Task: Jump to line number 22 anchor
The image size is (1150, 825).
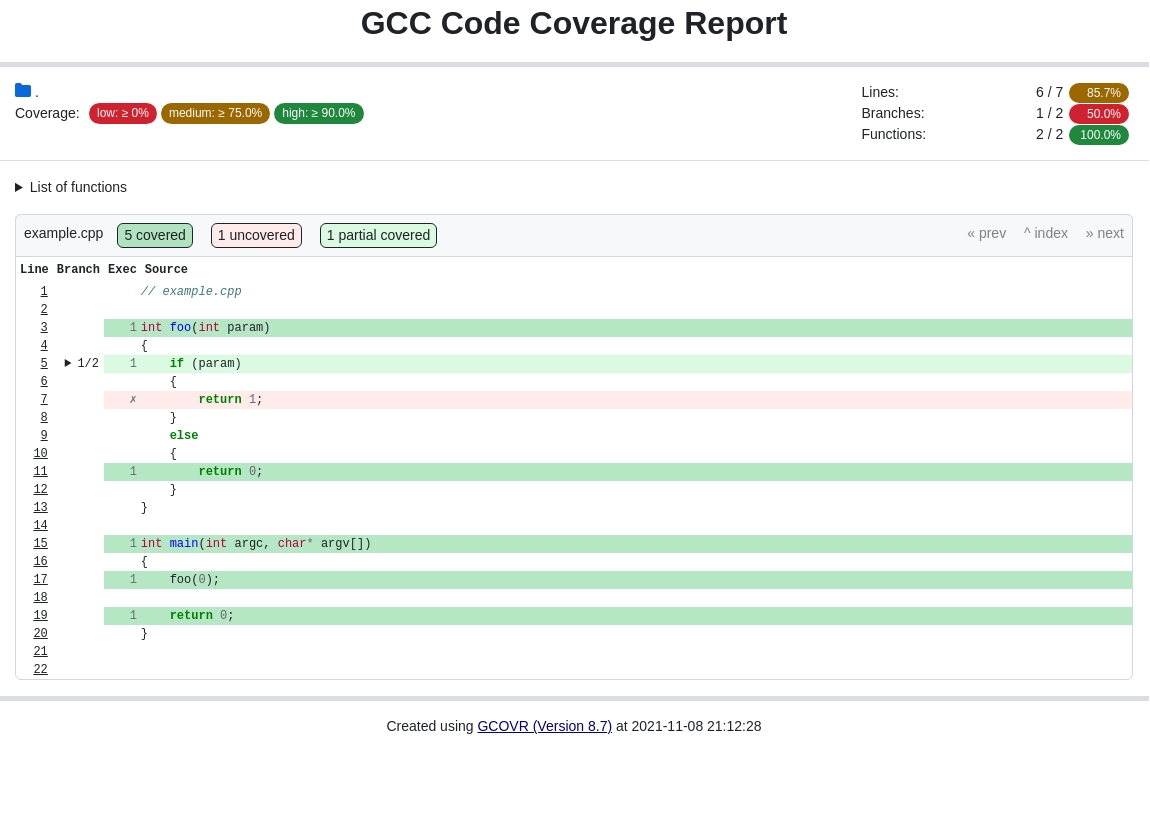Action: (x=40, y=669)
